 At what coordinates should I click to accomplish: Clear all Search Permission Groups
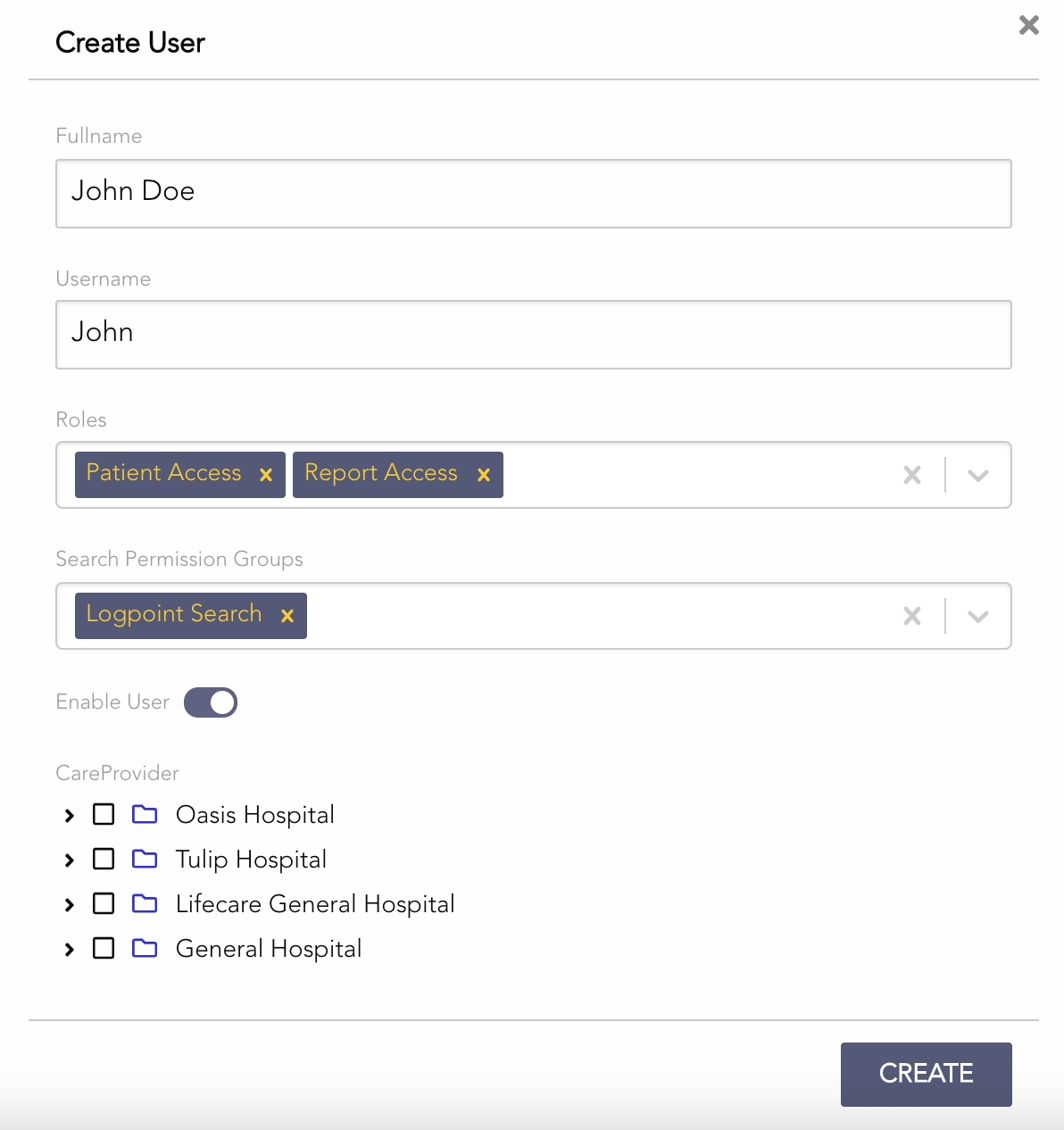911,616
